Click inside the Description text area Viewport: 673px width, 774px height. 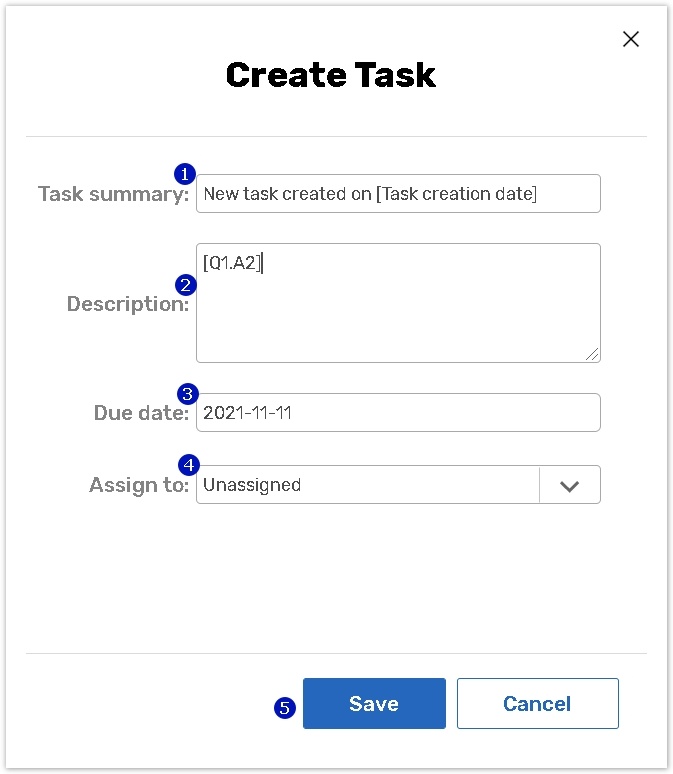click(398, 310)
